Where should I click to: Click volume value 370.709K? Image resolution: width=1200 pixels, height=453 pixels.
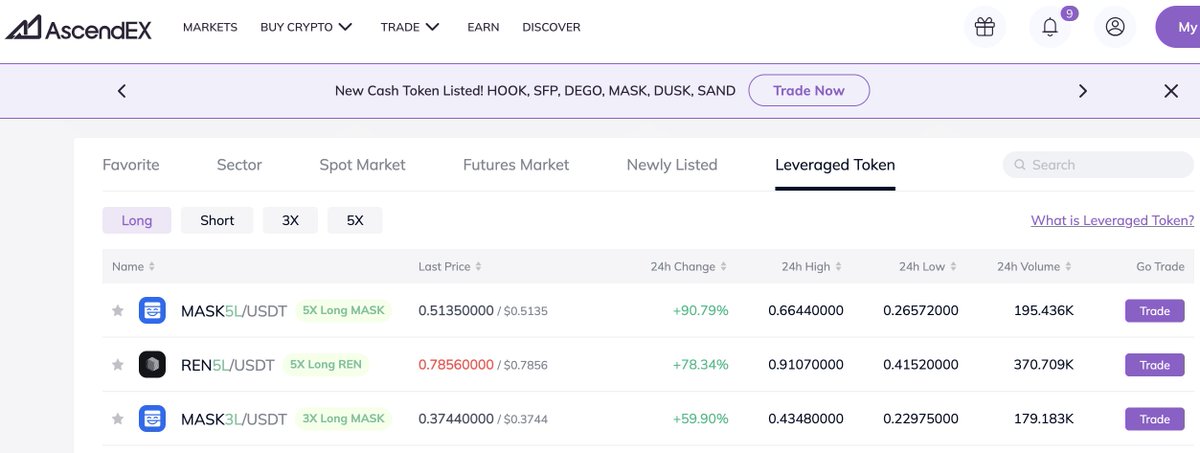(x=1043, y=365)
